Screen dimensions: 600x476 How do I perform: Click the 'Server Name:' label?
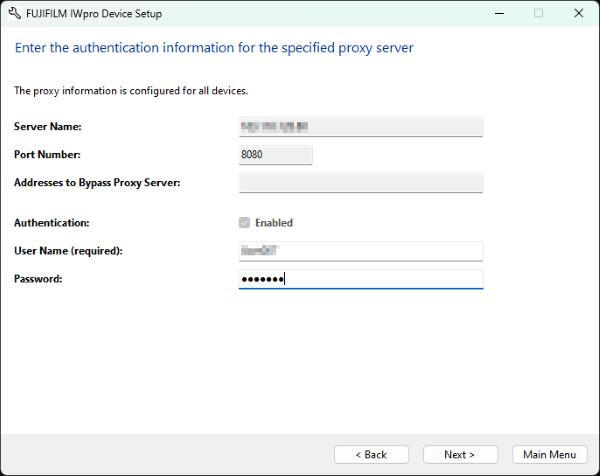(48, 127)
